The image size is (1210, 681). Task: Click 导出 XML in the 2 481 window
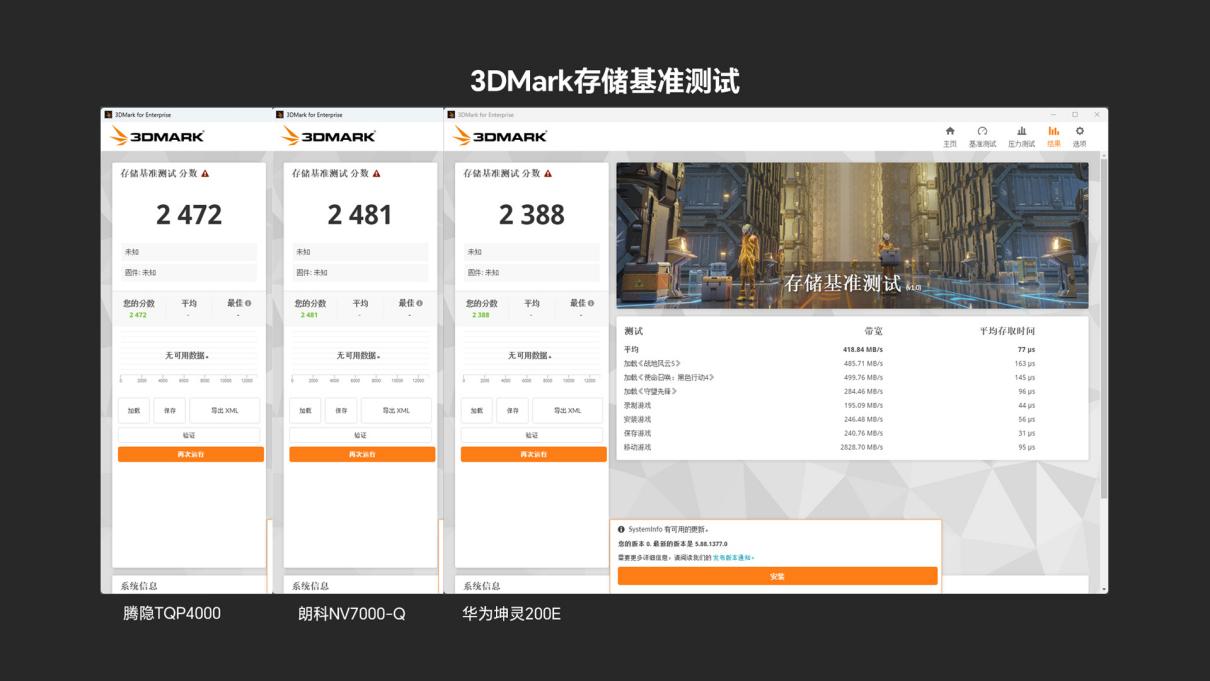pos(396,410)
